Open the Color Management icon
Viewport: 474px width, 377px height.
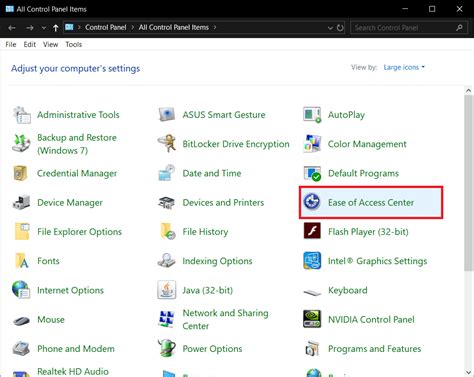(x=312, y=144)
